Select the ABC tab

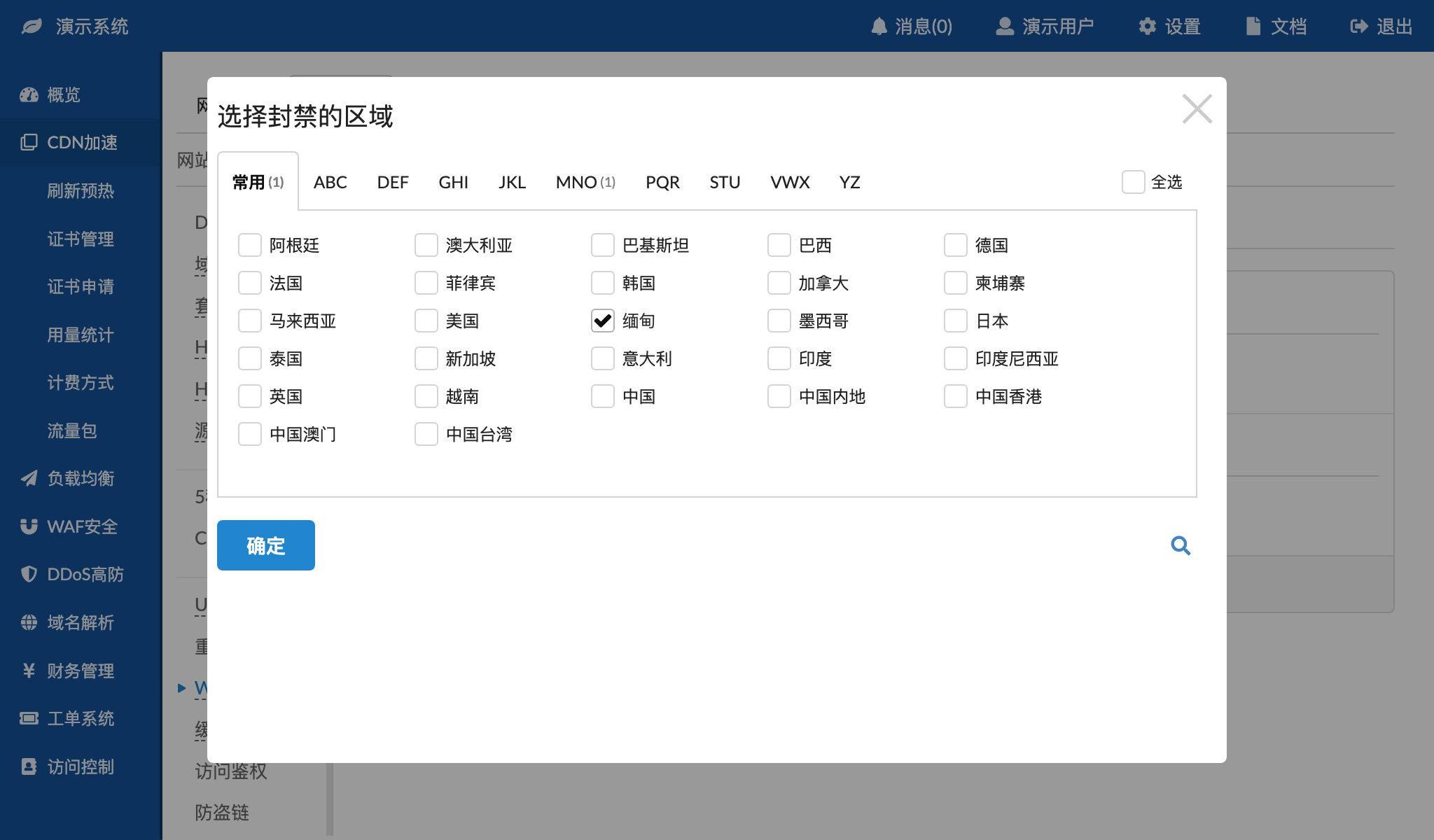point(330,182)
